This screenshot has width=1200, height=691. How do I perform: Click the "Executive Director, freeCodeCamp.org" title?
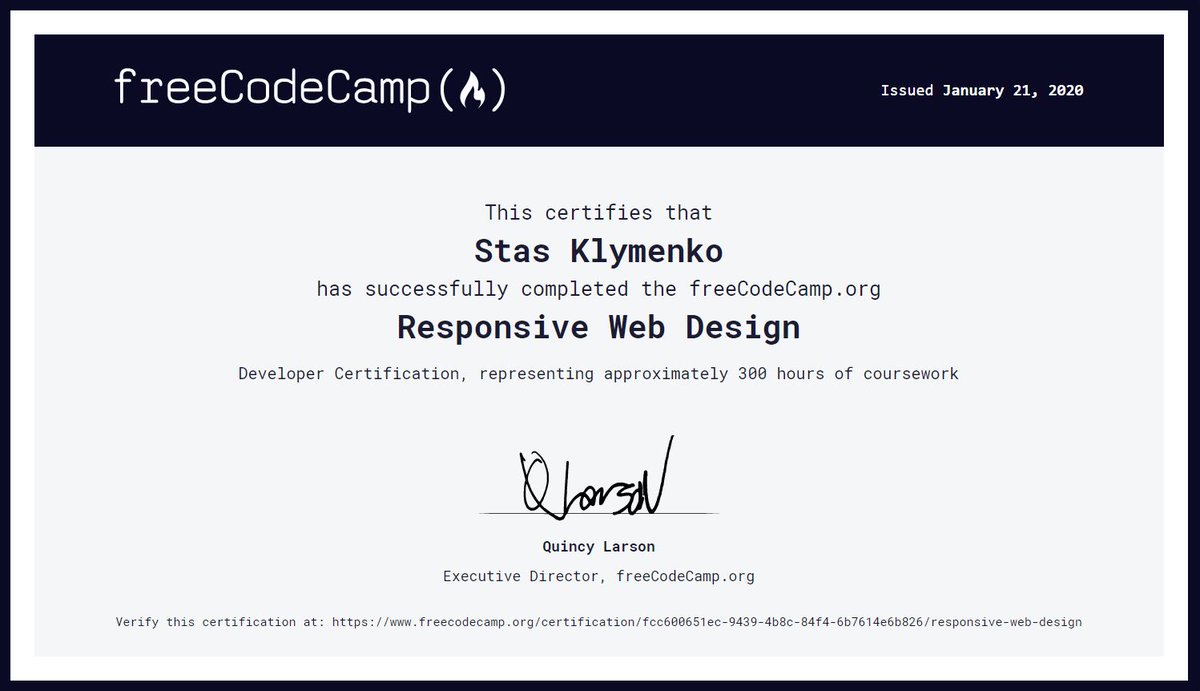tap(598, 576)
